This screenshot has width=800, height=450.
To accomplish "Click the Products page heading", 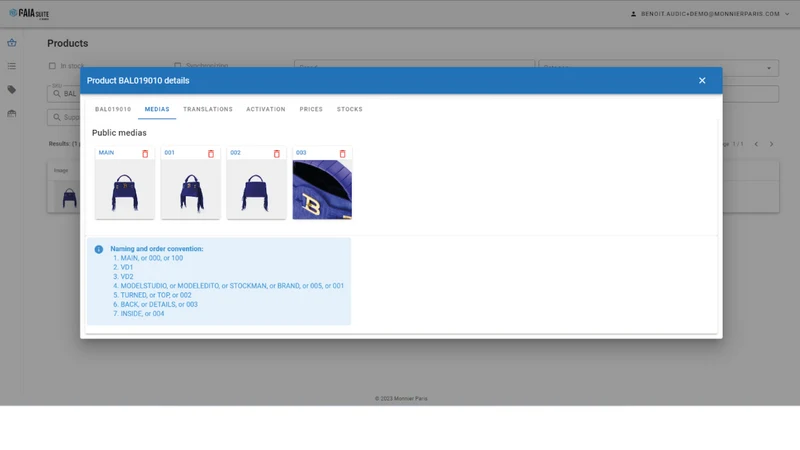I will 68,43.
